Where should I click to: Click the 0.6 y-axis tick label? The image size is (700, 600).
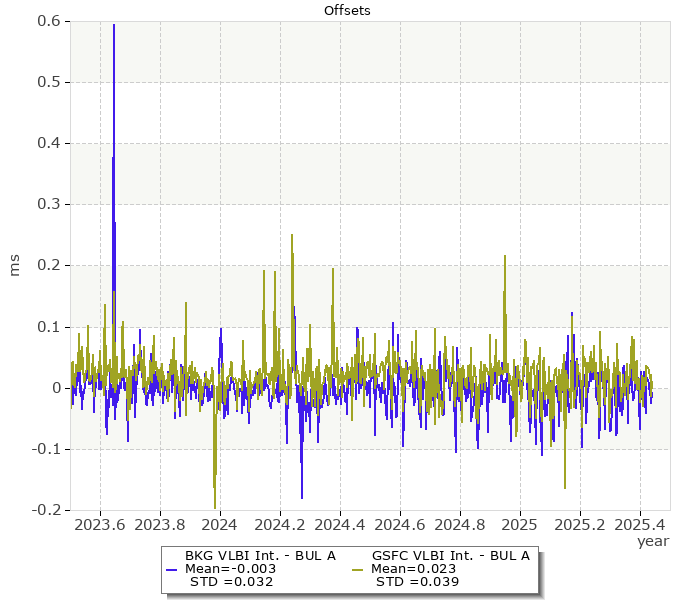click(x=49, y=21)
